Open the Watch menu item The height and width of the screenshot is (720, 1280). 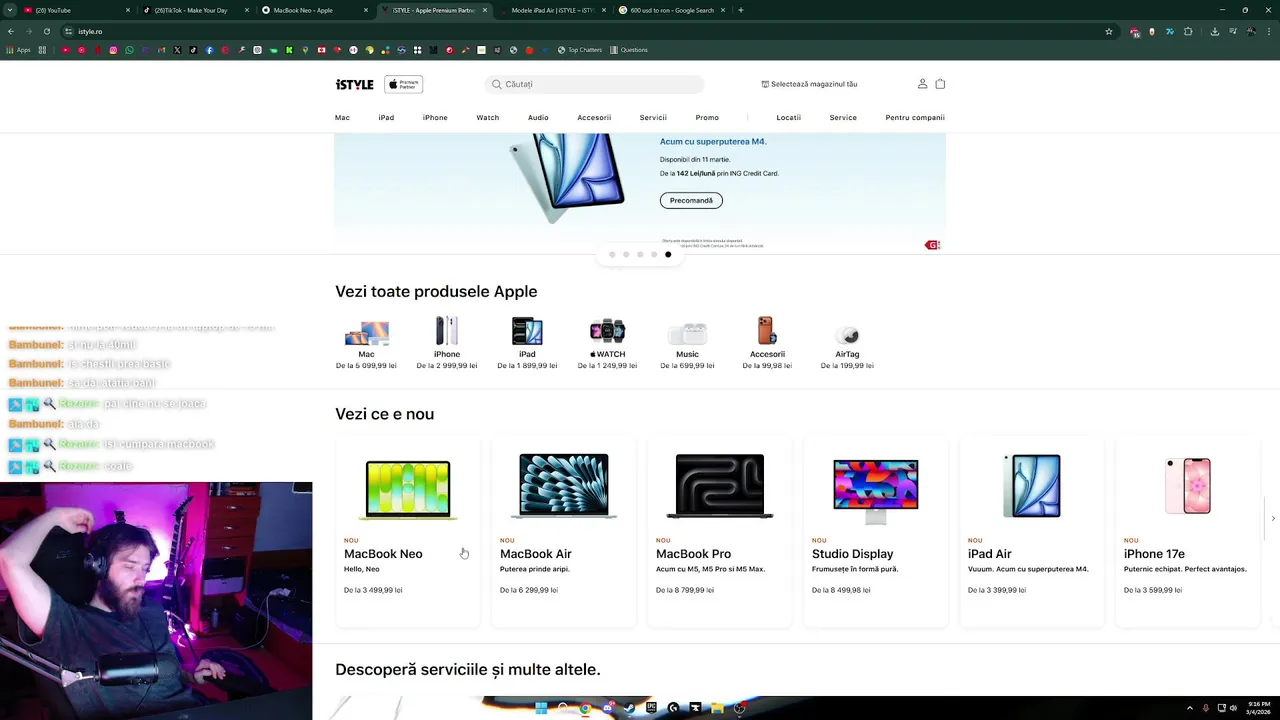pos(487,117)
